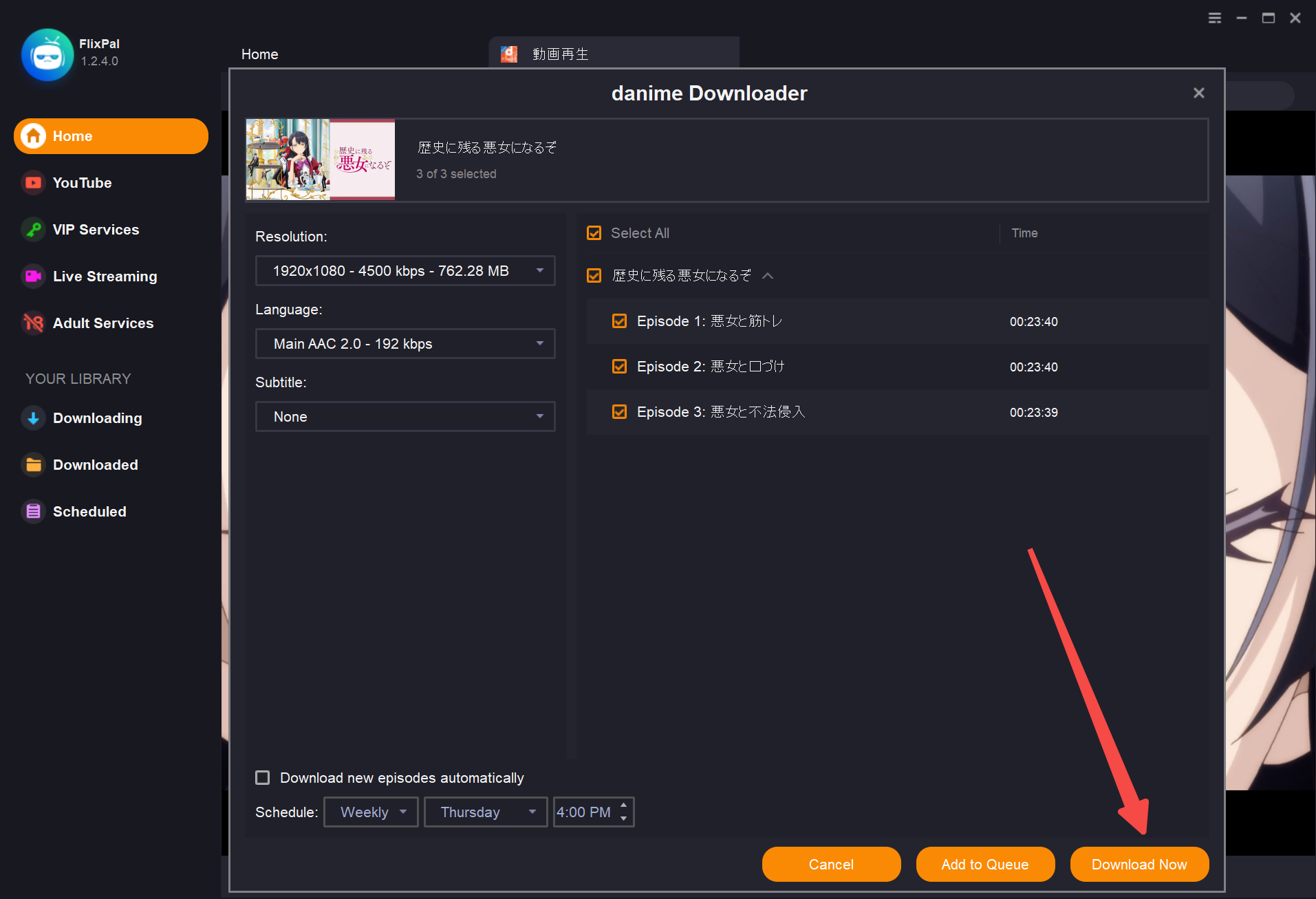Click Add to Queue button
The width and height of the screenshot is (1316, 899).
985,865
